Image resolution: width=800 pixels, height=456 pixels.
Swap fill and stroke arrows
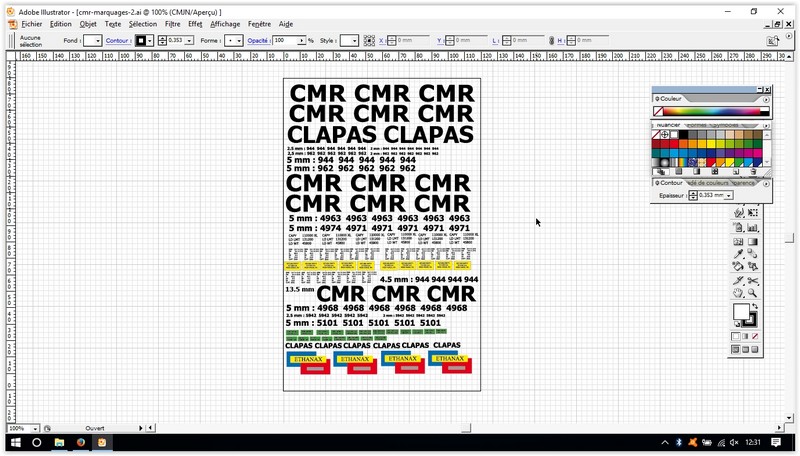(x=755, y=307)
